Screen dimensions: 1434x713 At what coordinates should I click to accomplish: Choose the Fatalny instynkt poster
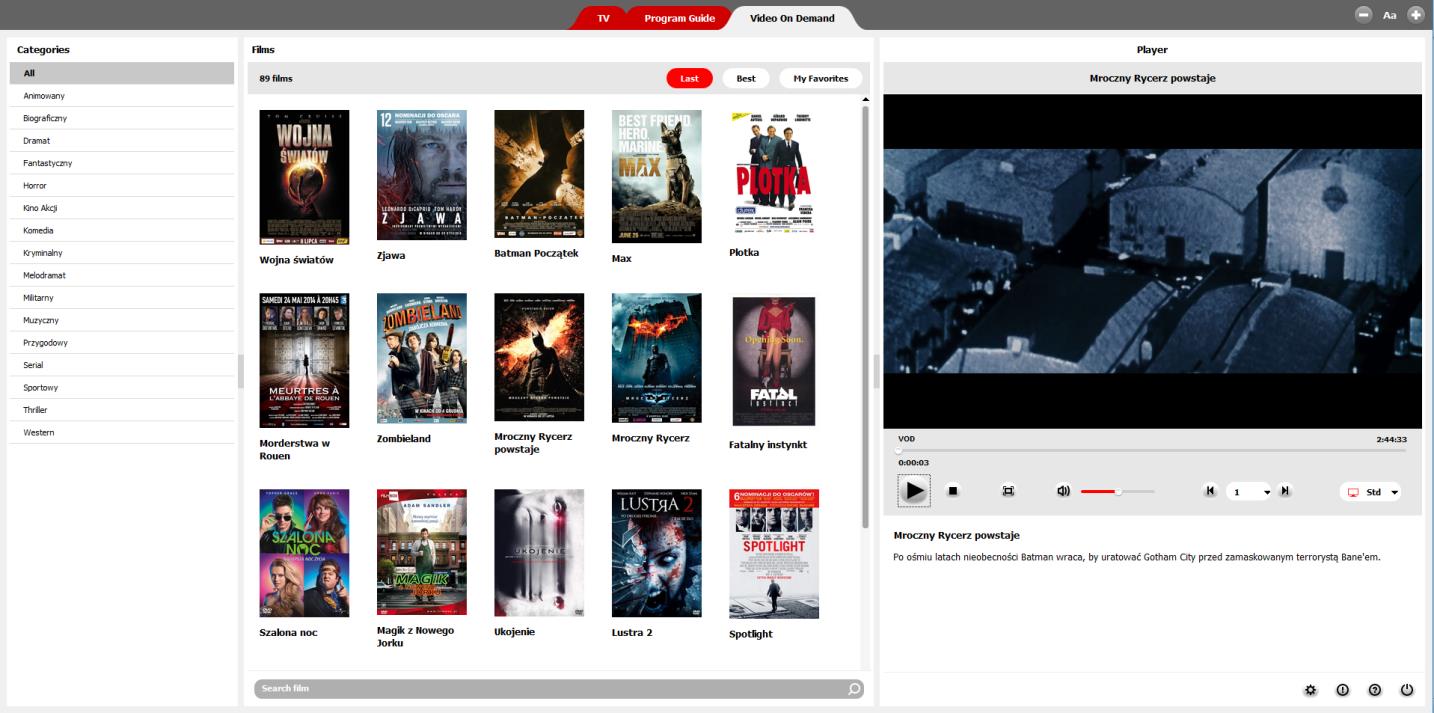pos(774,361)
